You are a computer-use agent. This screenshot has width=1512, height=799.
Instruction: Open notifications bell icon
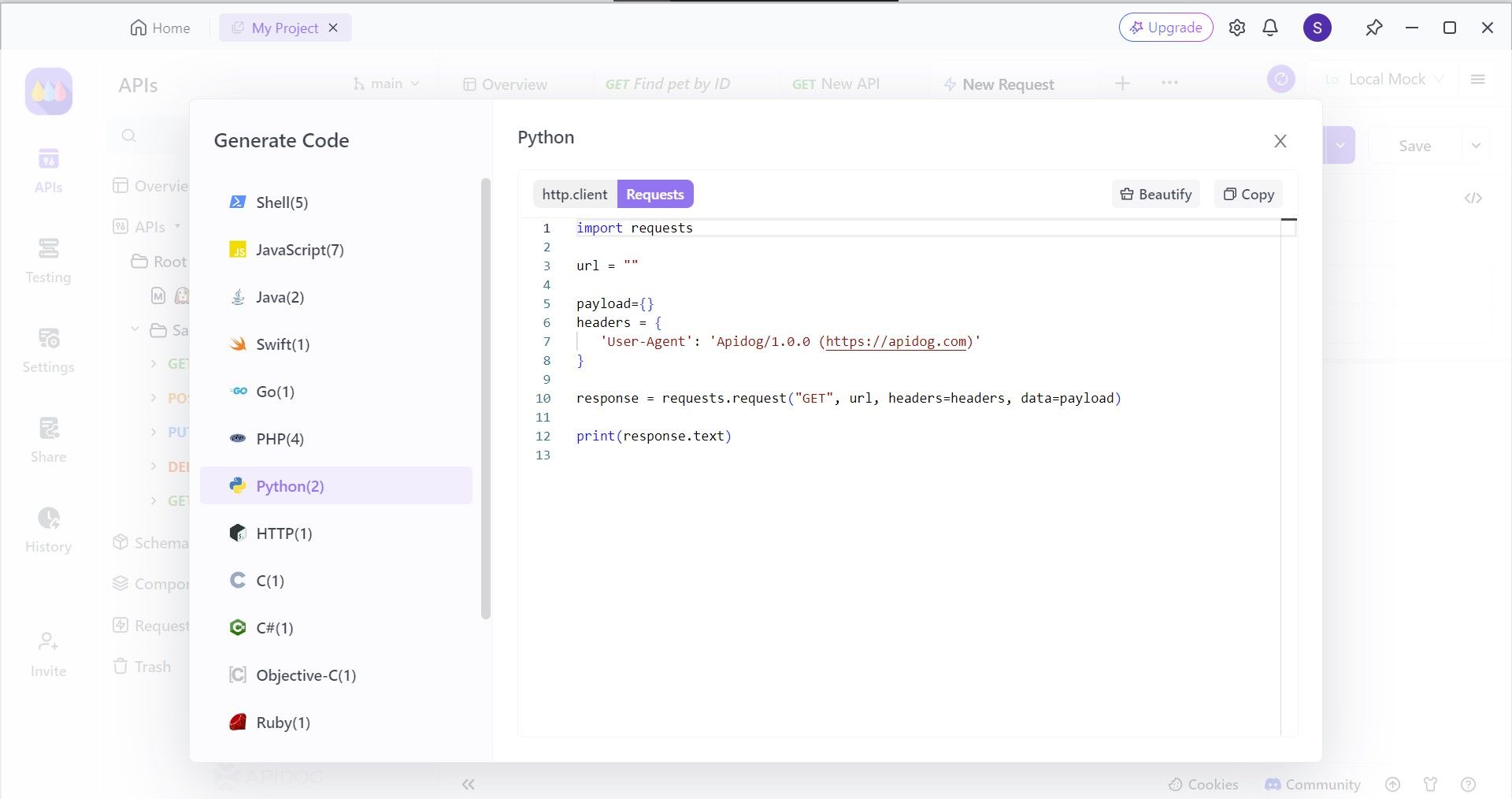[1270, 28]
